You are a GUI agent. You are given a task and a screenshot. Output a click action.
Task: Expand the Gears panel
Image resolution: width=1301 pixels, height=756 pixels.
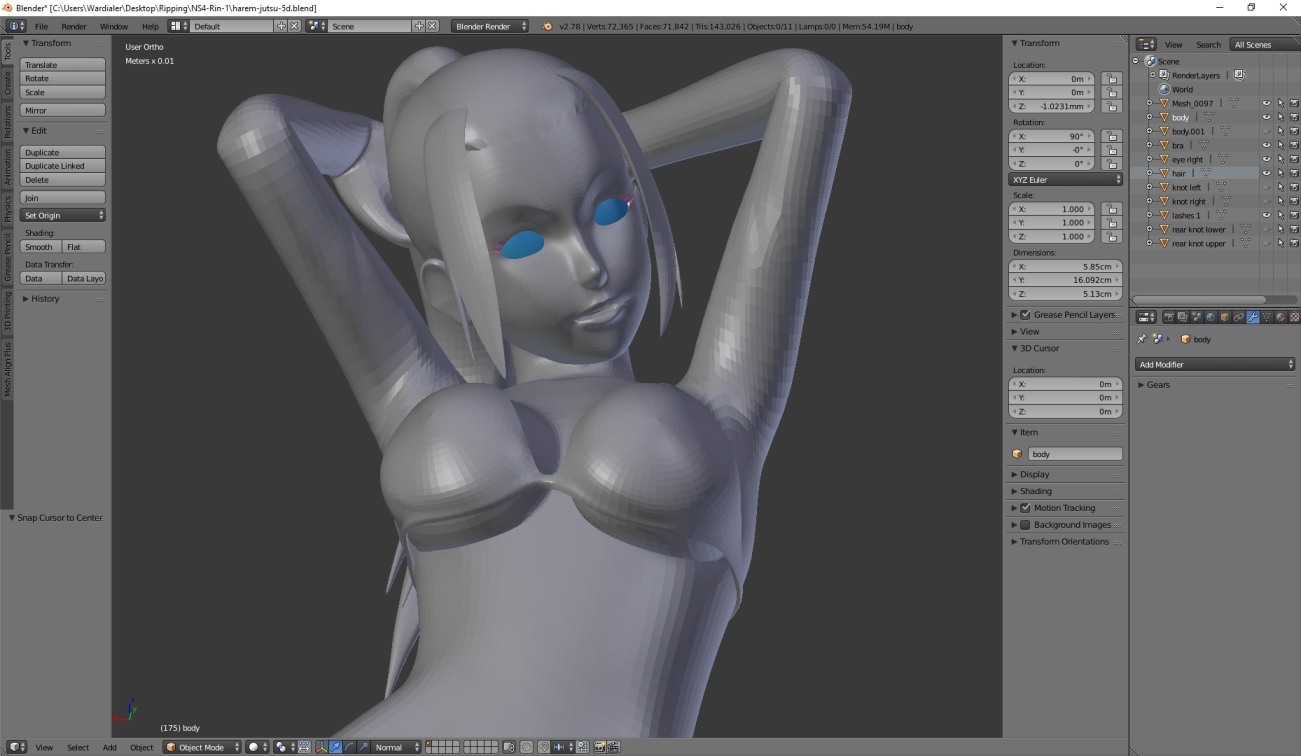[1158, 385]
